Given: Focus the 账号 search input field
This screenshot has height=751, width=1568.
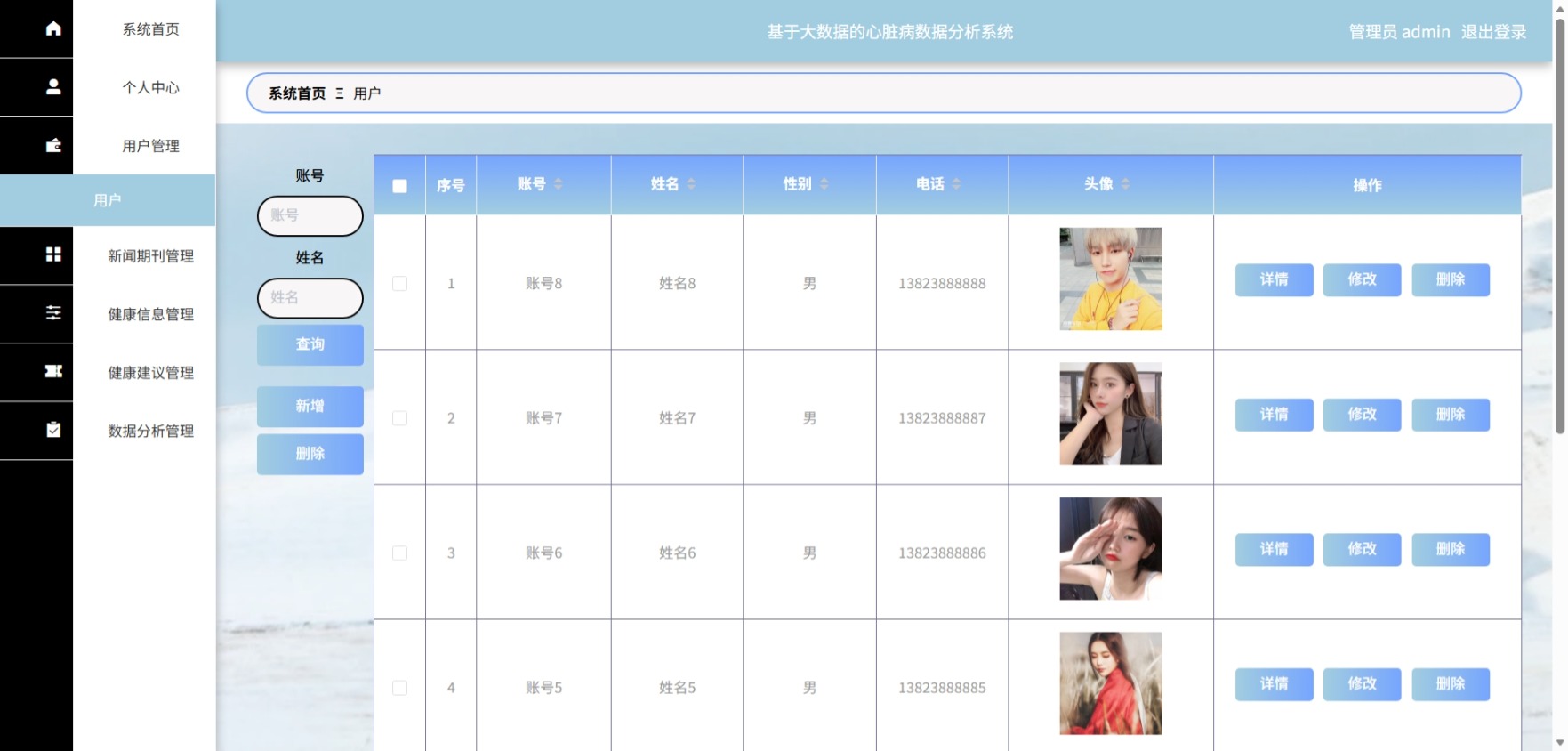Looking at the screenshot, I should coord(310,215).
